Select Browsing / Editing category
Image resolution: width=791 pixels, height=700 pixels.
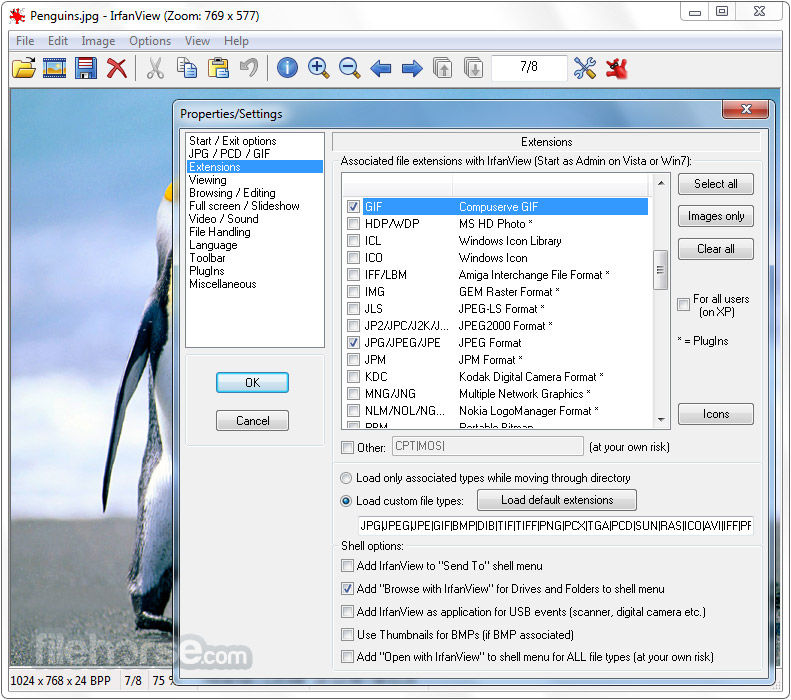(232, 193)
